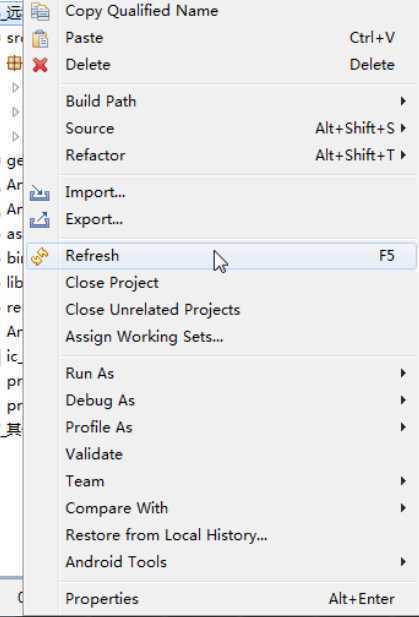Click the Import icon

point(40,193)
